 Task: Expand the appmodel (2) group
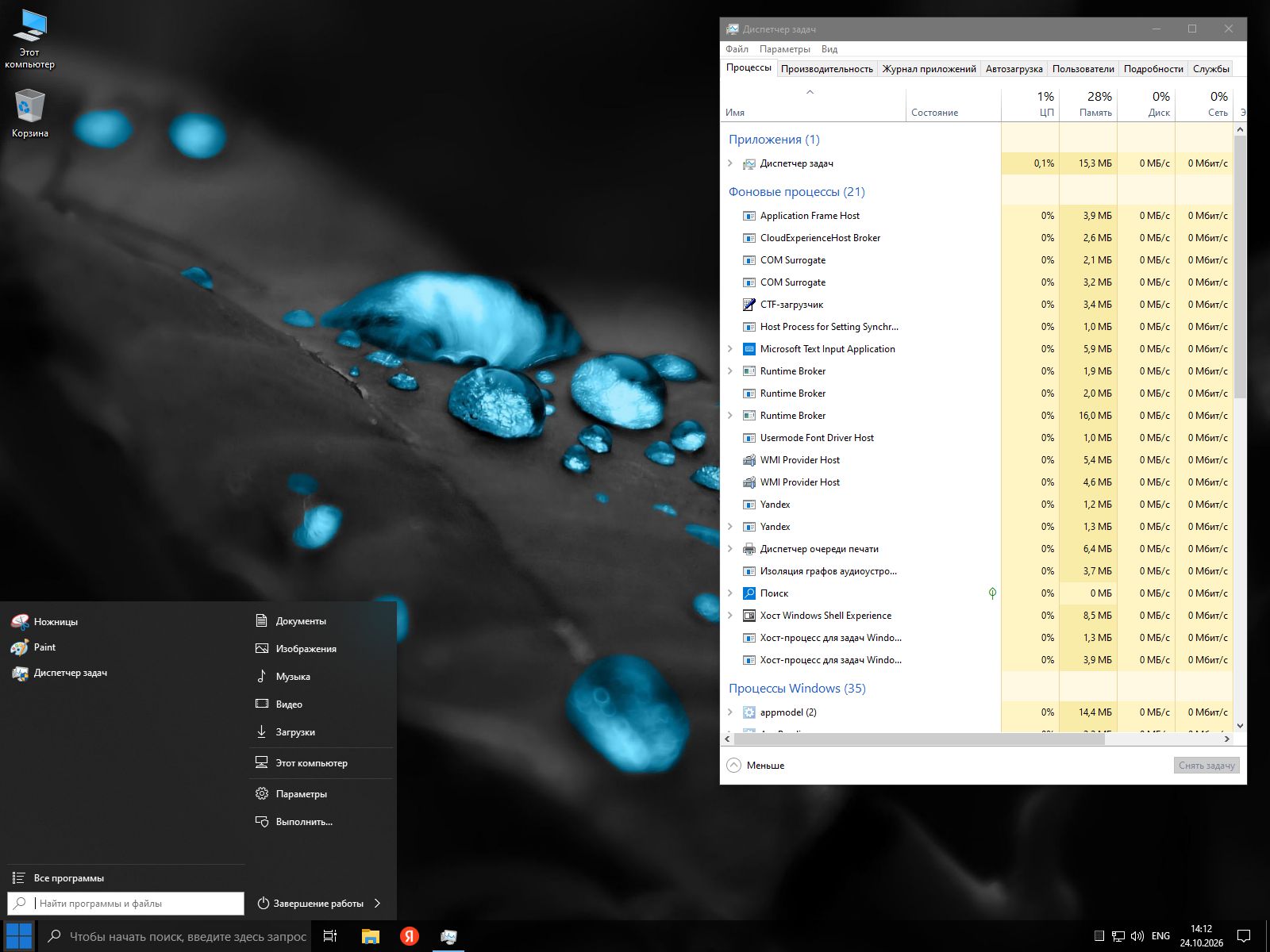(x=730, y=712)
